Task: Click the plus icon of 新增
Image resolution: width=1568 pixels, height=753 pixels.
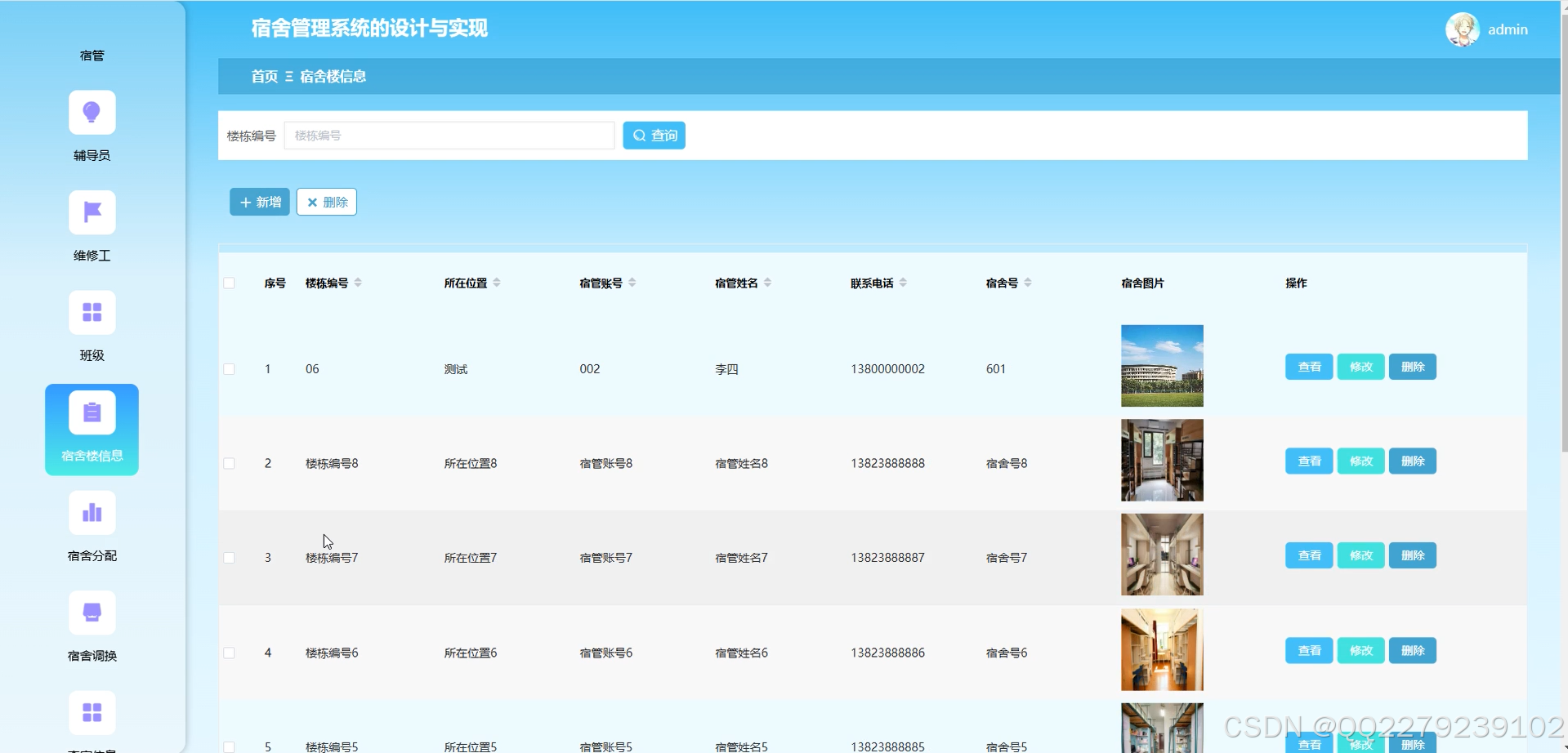Action: 245,203
